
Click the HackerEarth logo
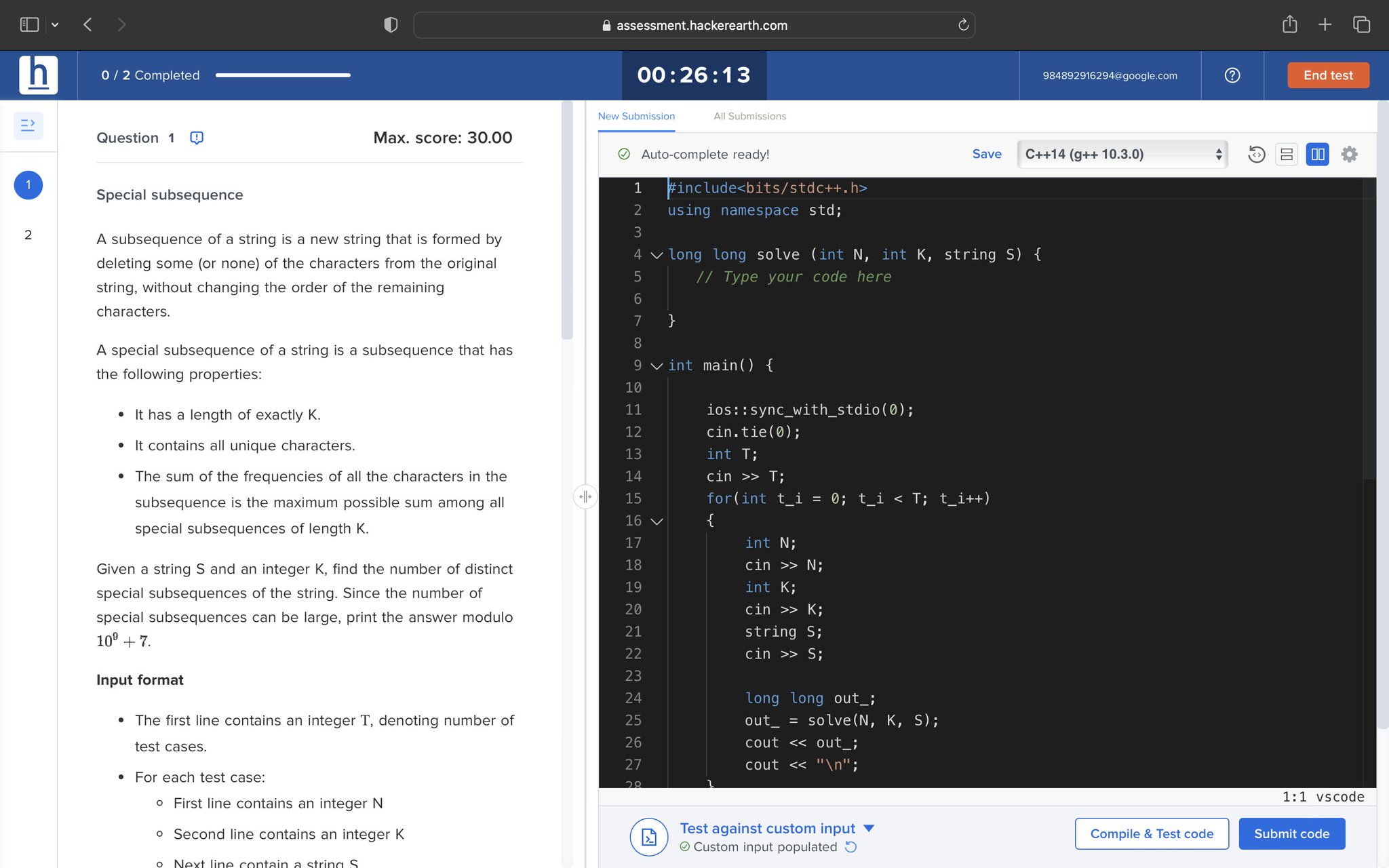[38, 75]
